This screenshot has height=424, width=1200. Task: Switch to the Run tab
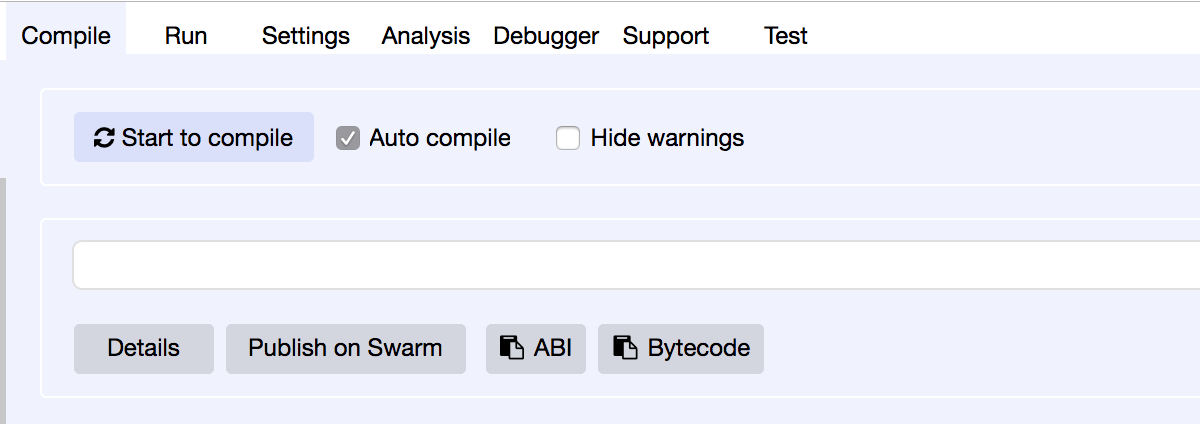186,36
